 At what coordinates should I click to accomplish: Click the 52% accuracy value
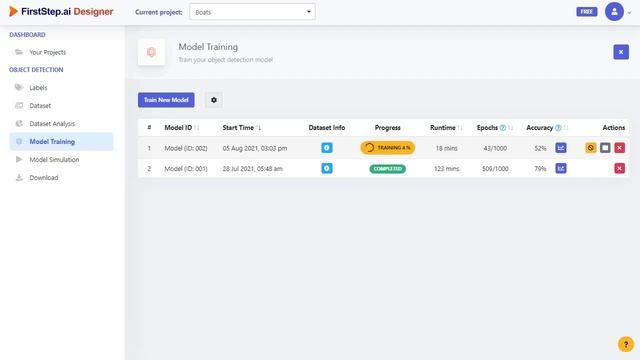point(540,148)
